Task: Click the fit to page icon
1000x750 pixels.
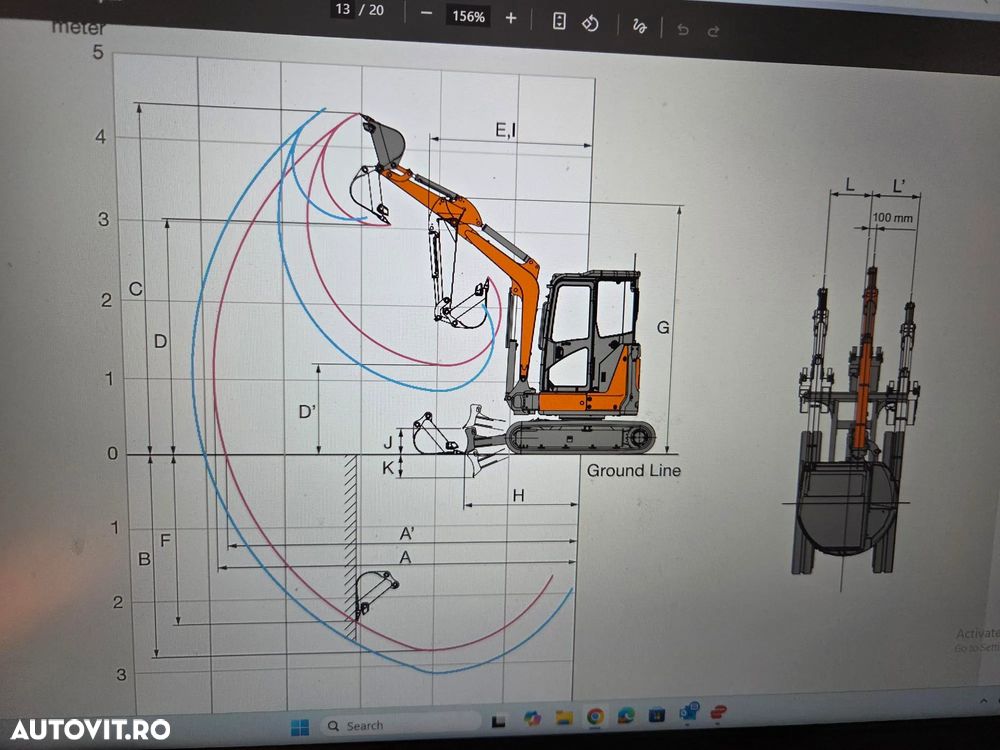Action: (x=559, y=21)
